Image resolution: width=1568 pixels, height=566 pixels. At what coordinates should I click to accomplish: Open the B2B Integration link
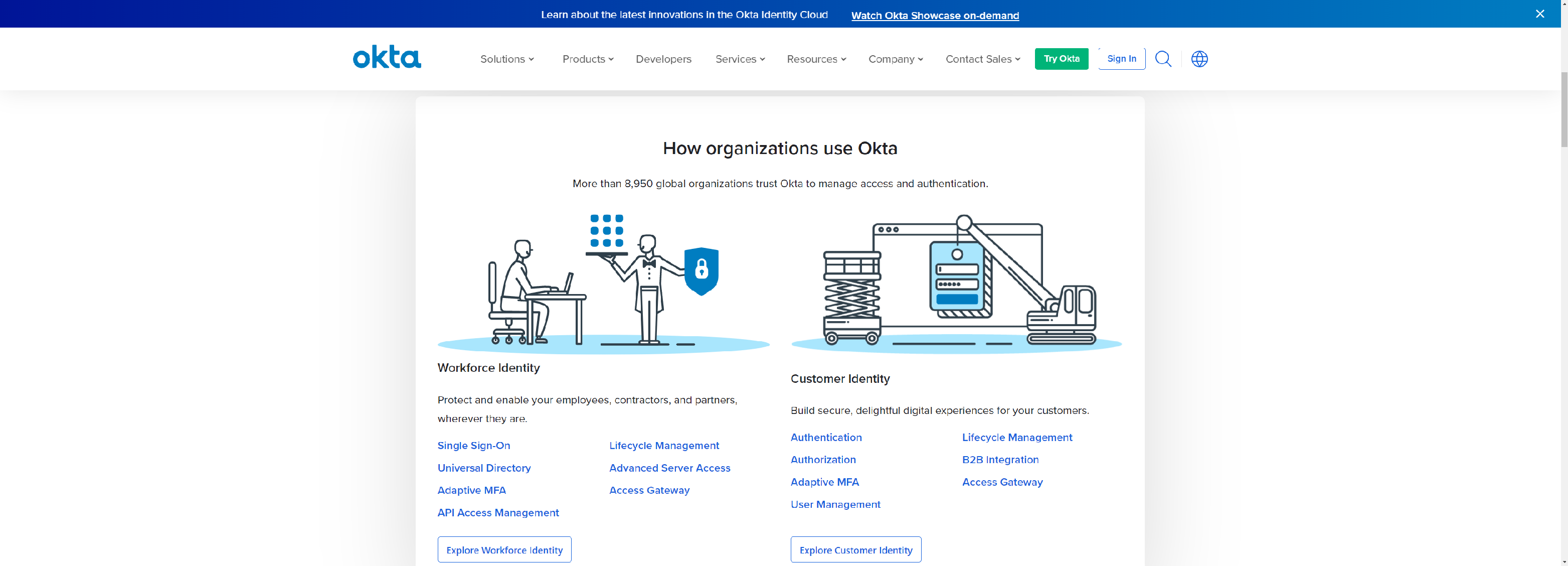1000,460
